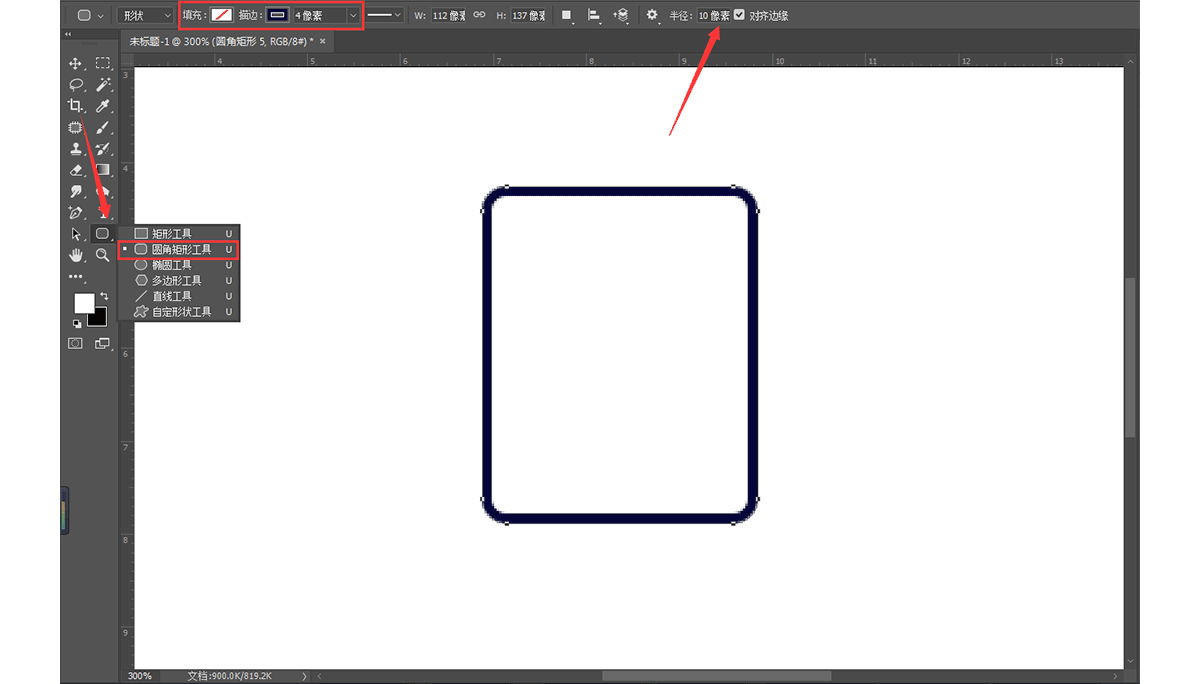Pick the Crop tool
This screenshot has height=684, width=1200.
(x=75, y=106)
